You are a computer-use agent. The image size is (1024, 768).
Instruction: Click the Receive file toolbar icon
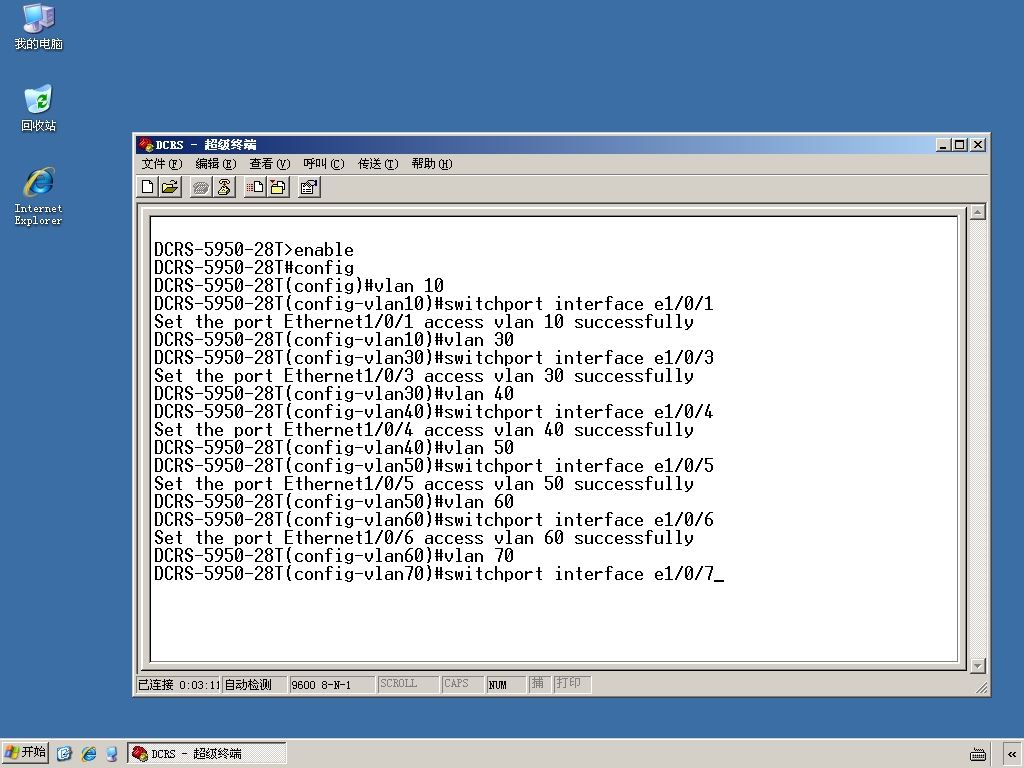click(278, 187)
